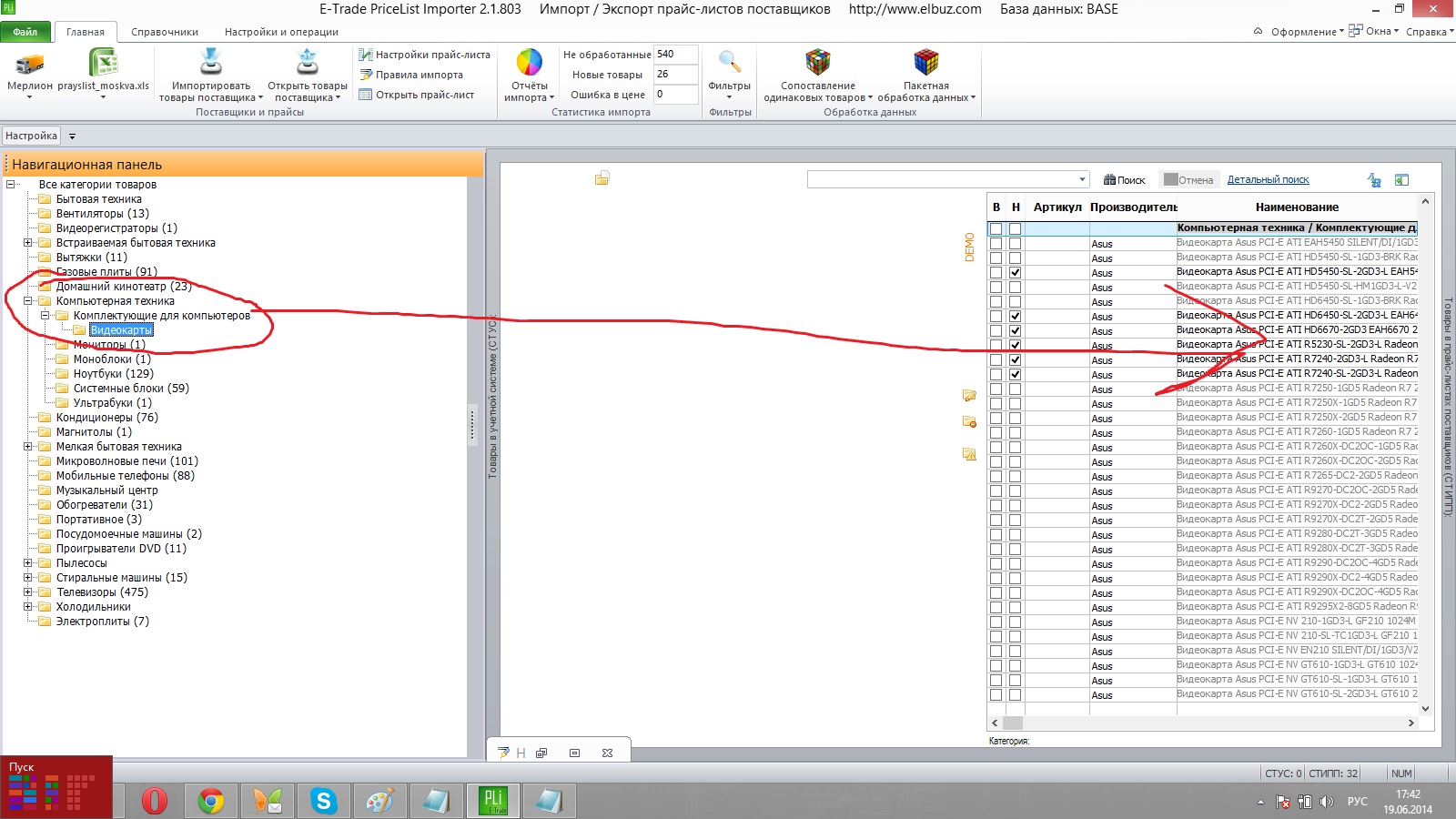Follow the Детальный поиск link
The height and width of the screenshot is (819, 1456).
(1268, 180)
